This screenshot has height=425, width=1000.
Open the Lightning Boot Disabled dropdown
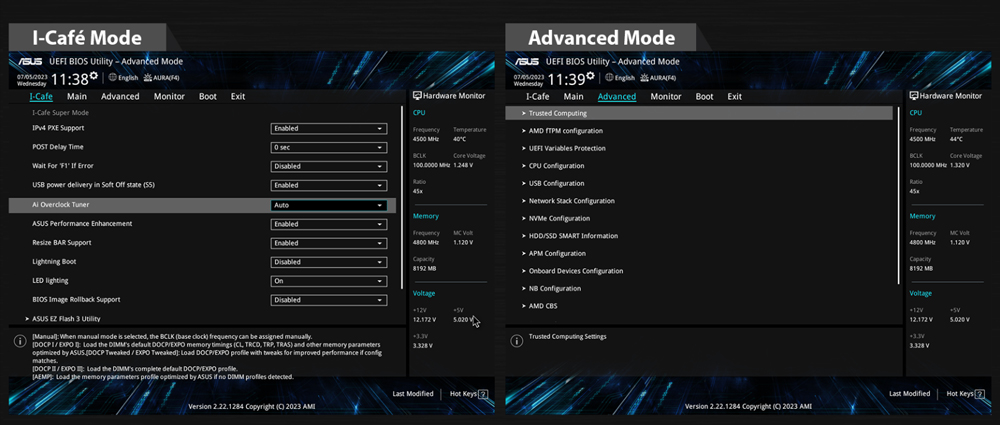[x=328, y=262]
